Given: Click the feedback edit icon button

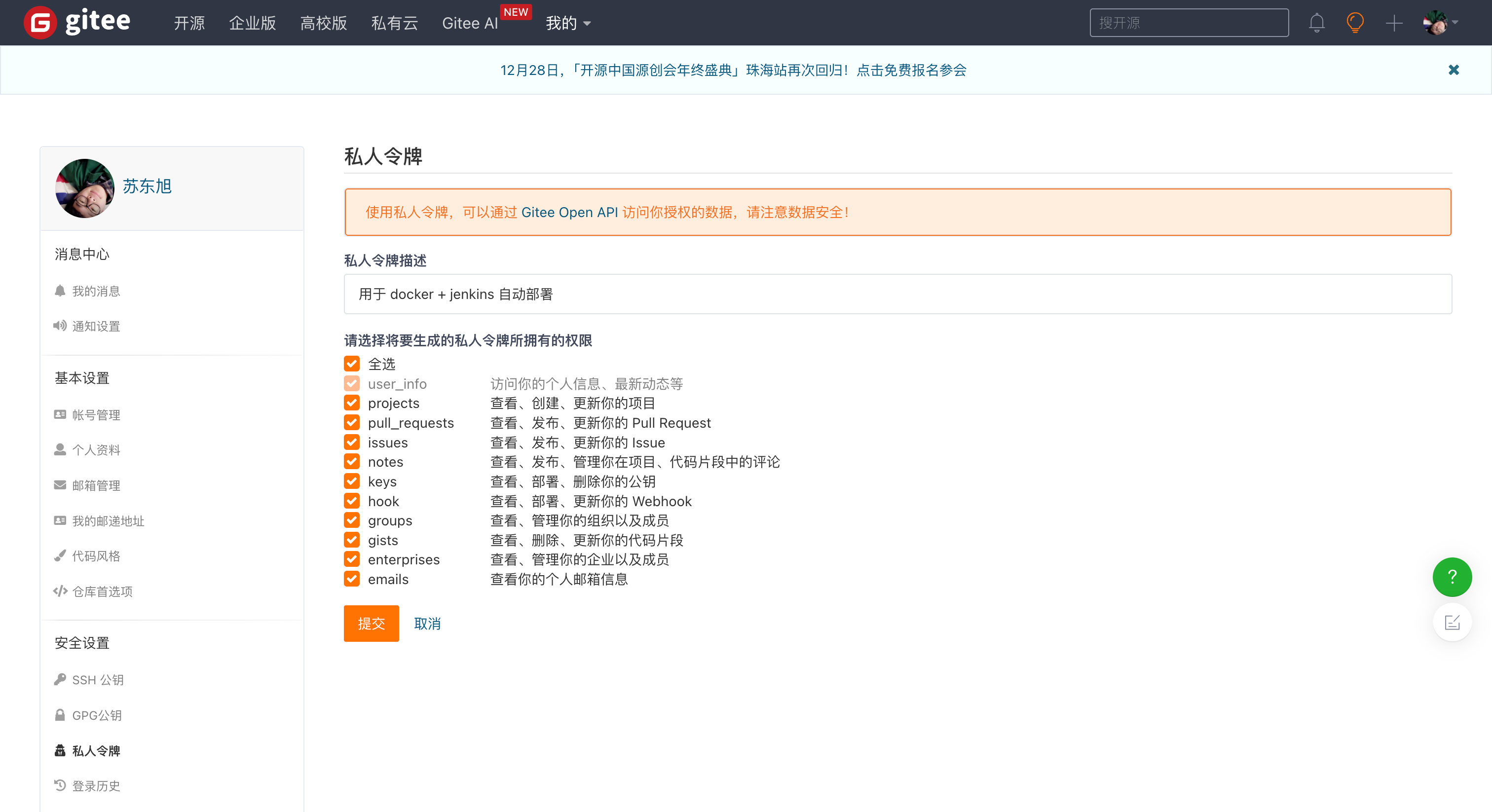Looking at the screenshot, I should coord(1452,623).
